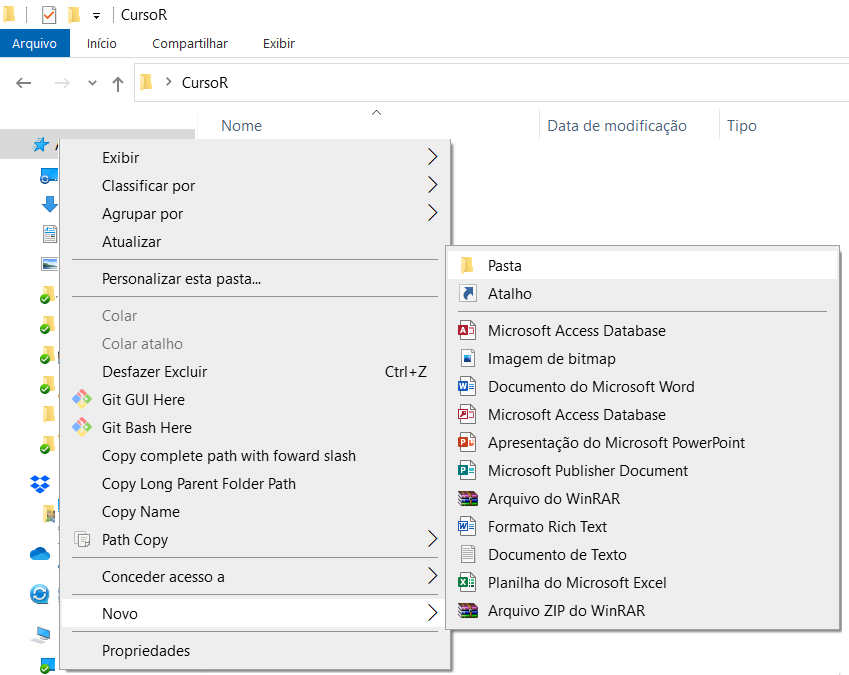This screenshot has height=675, width=849.
Task: Choose Propriedades from context menu
Action: tap(146, 651)
